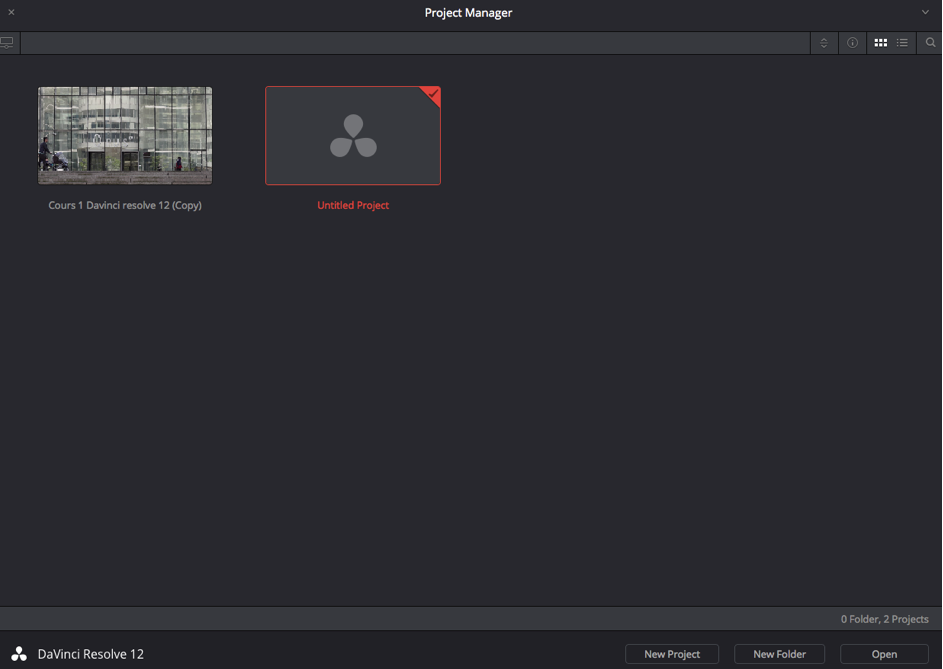Close the Project Manager window
Image resolution: width=943 pixels, height=669 pixels.
tap(11, 13)
